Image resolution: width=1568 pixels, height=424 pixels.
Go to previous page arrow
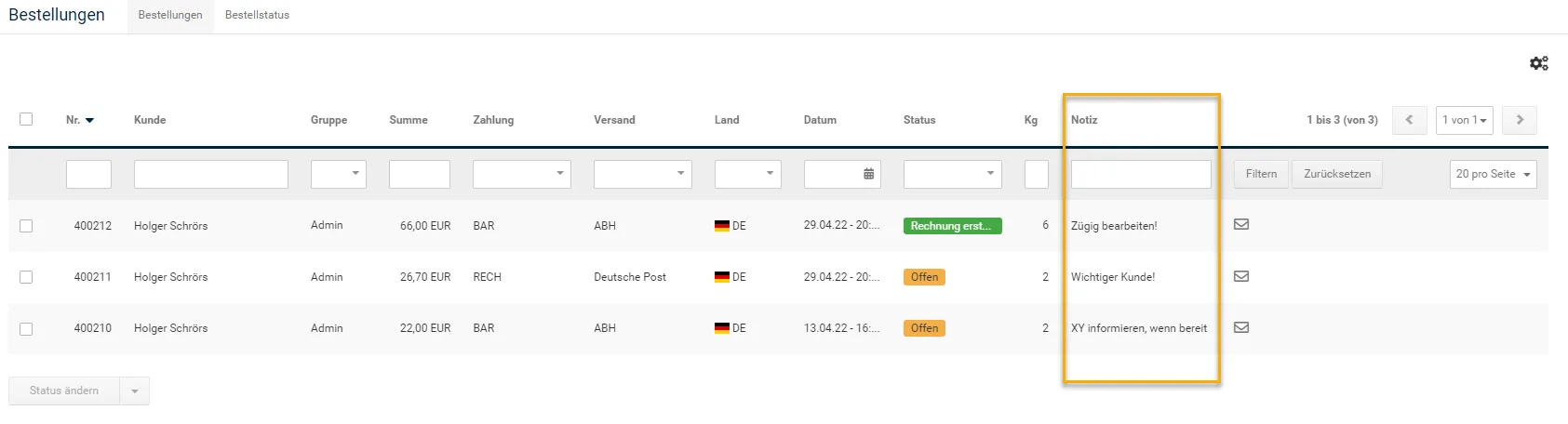coord(1409,120)
